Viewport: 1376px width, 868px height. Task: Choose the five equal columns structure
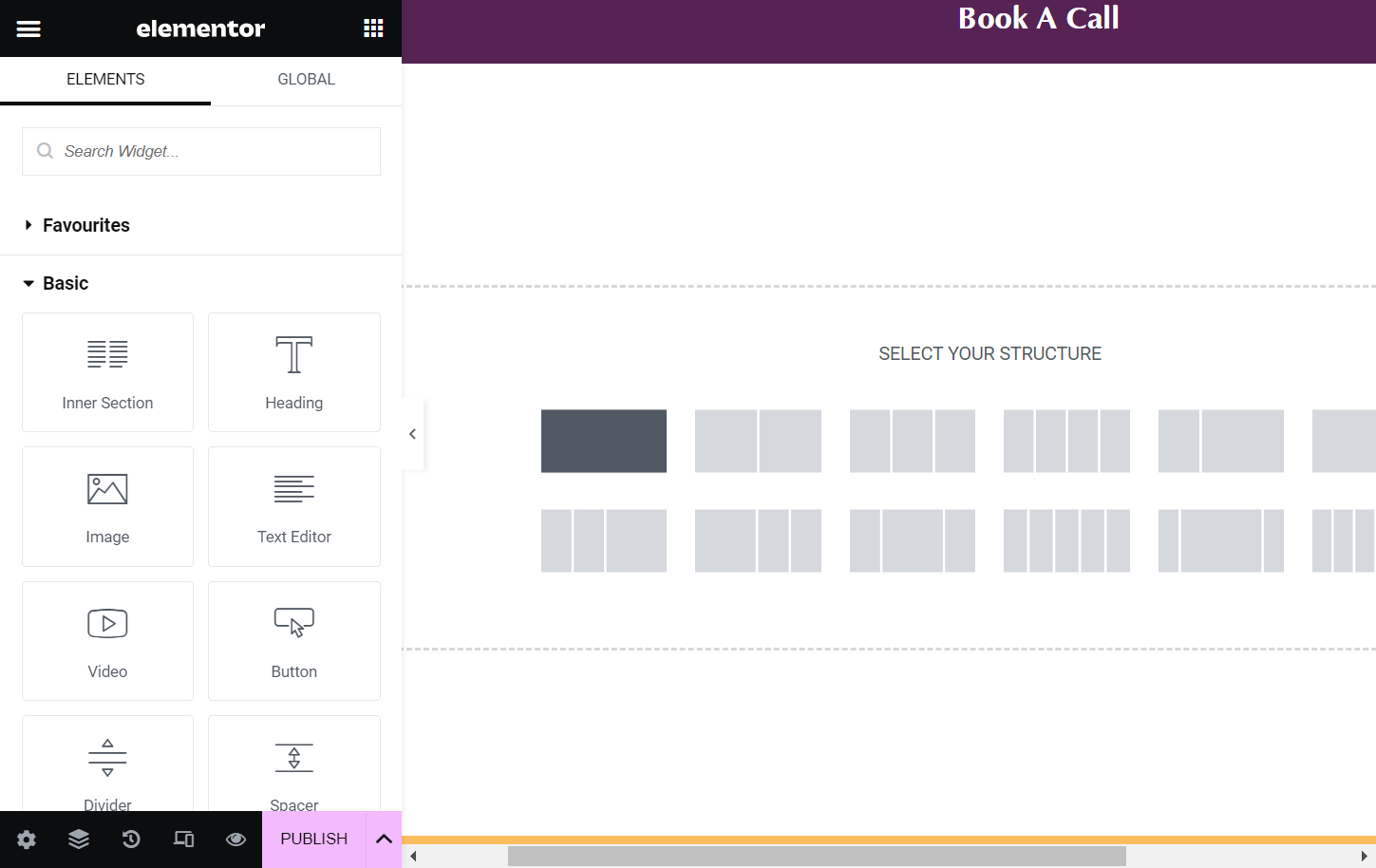pyautogui.click(x=1066, y=540)
